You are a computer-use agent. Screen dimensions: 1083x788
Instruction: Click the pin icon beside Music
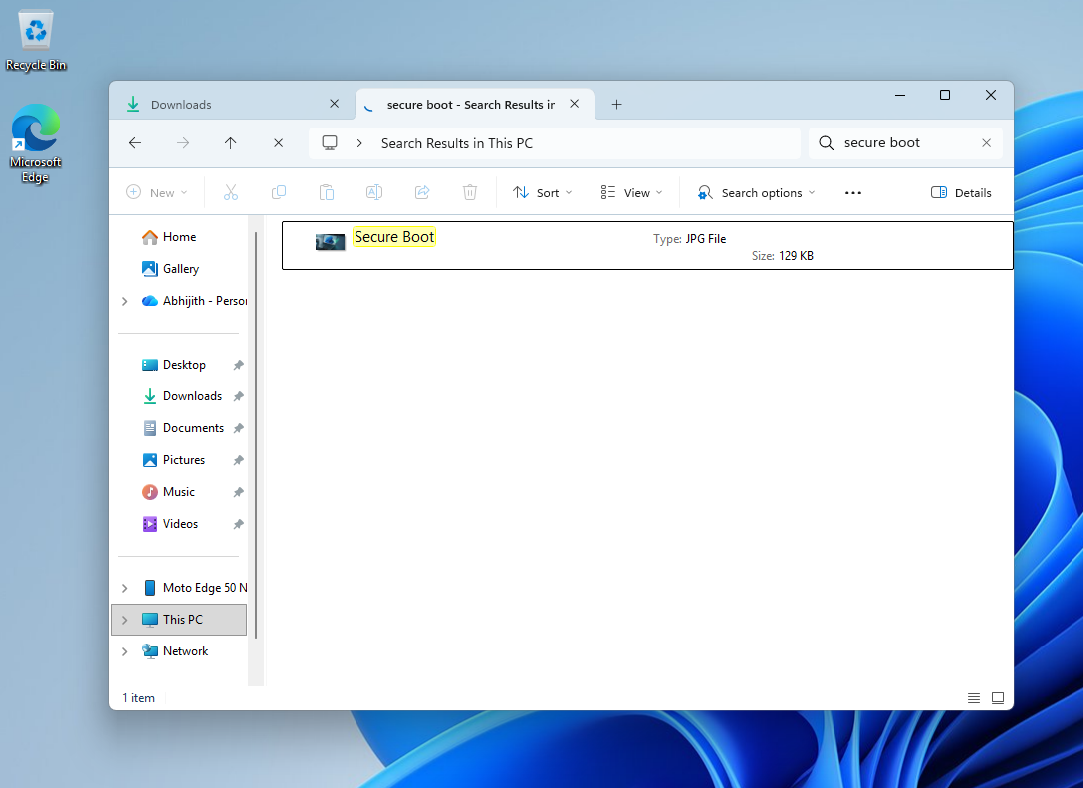[x=238, y=492]
